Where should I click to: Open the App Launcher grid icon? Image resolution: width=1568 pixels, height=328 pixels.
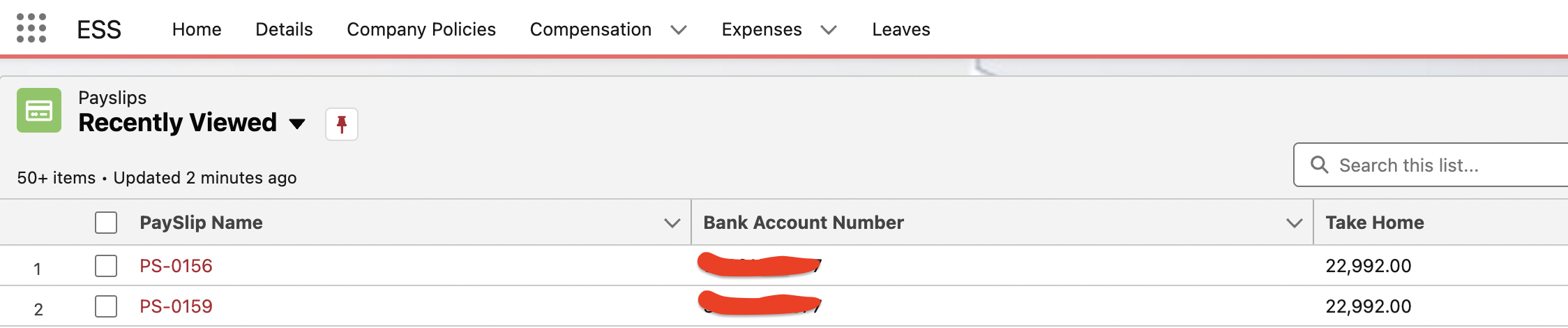coord(31,29)
